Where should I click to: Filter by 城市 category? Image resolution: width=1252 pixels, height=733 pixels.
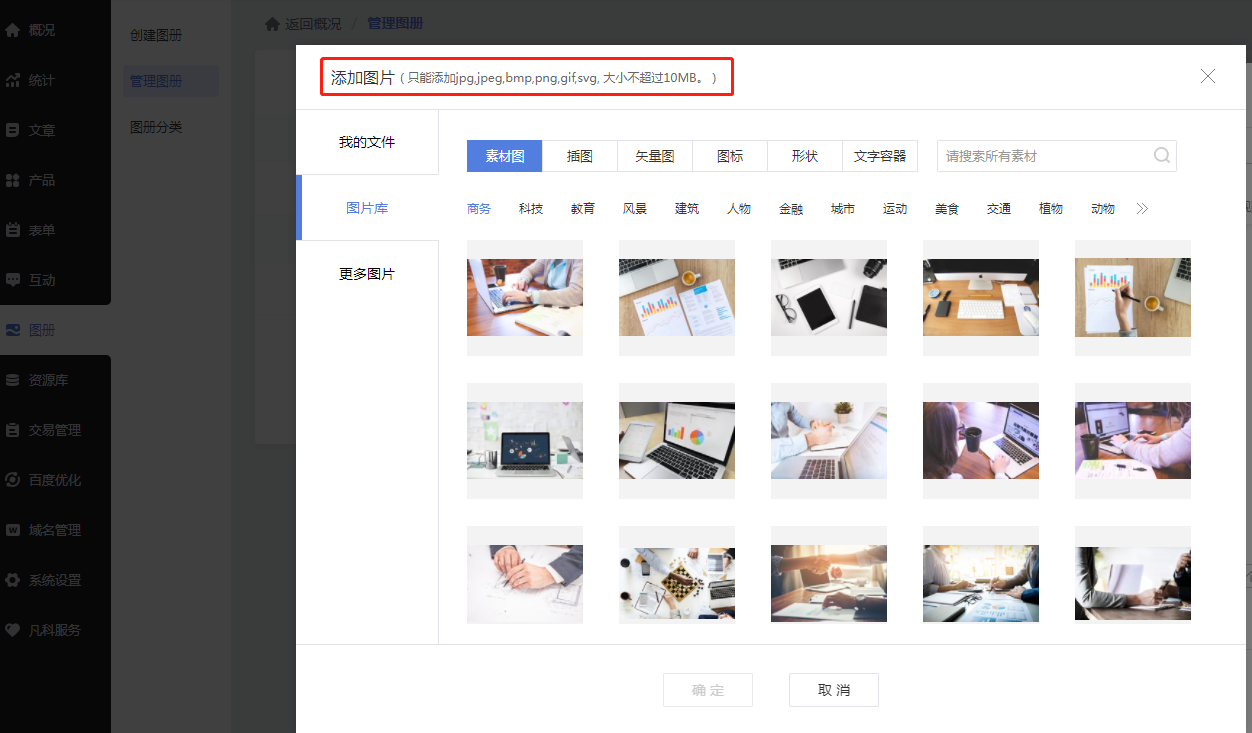coord(843,209)
